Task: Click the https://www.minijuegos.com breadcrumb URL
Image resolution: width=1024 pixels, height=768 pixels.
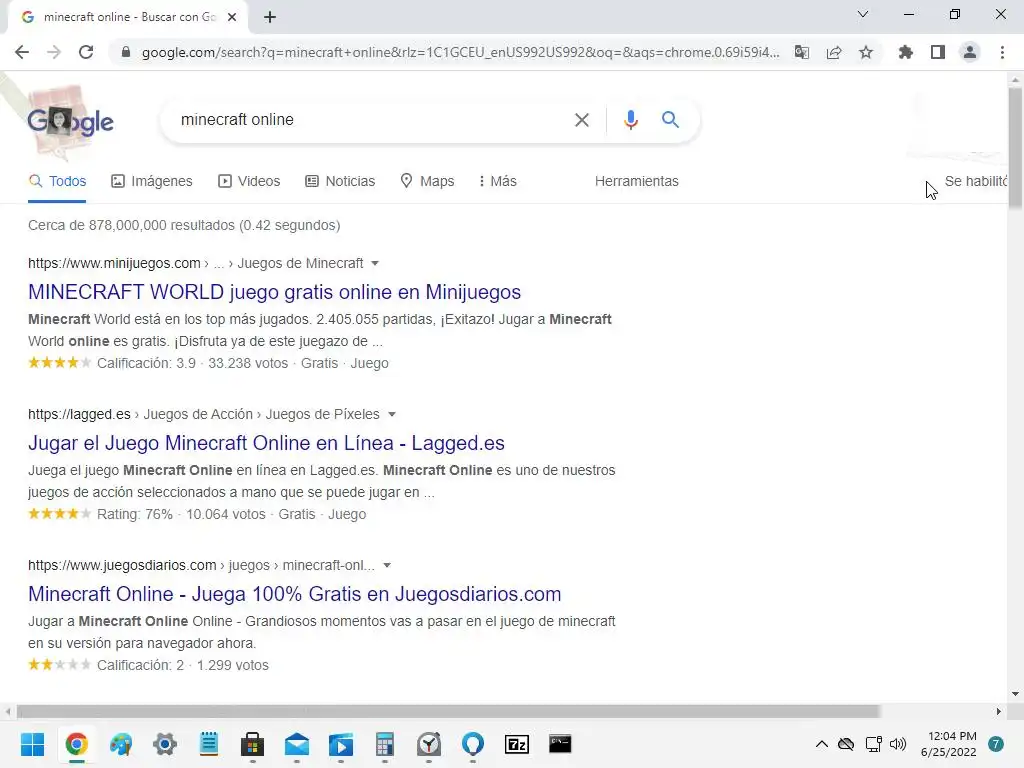Action: pos(114,263)
